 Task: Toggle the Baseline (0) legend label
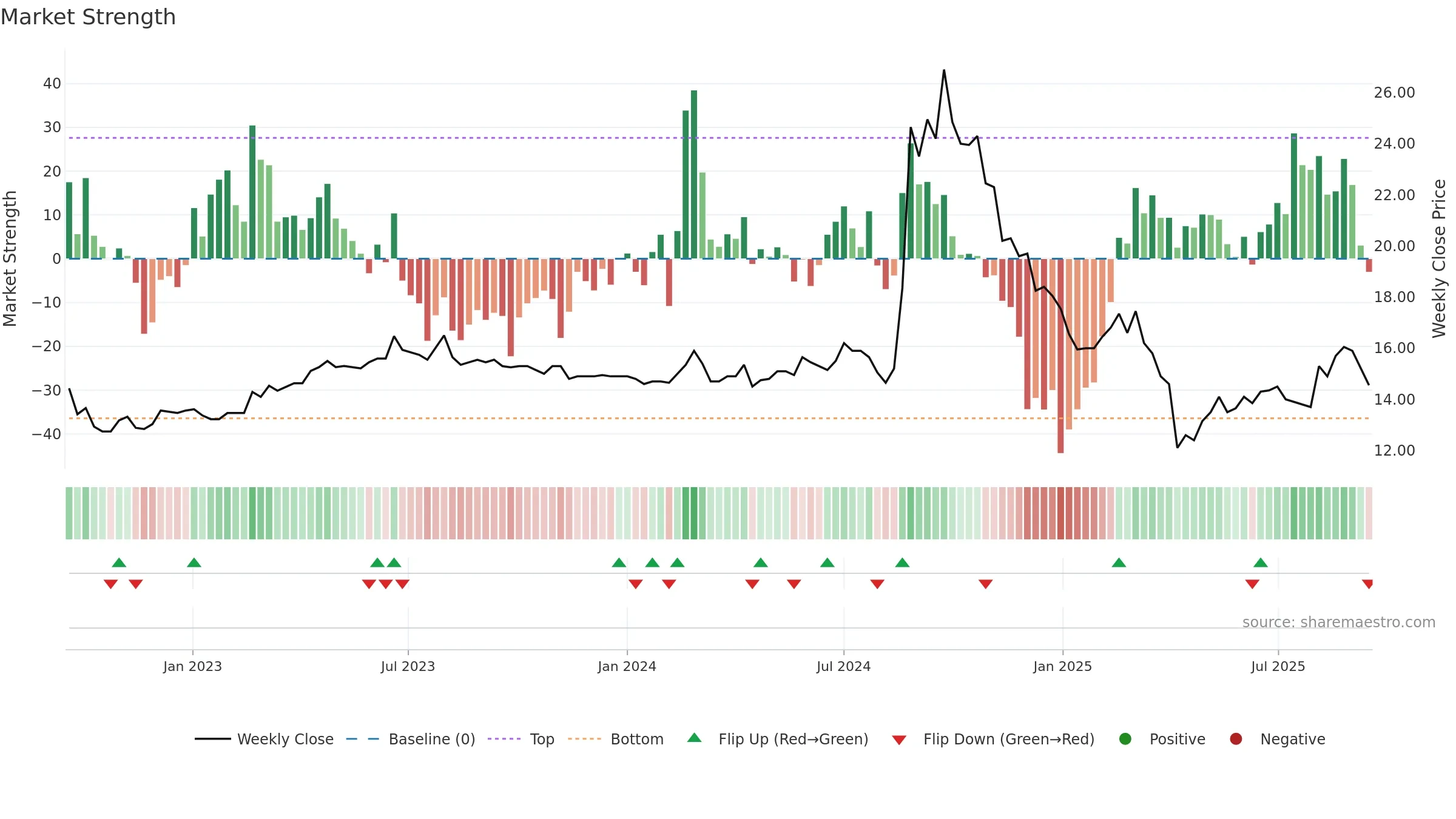click(x=432, y=740)
